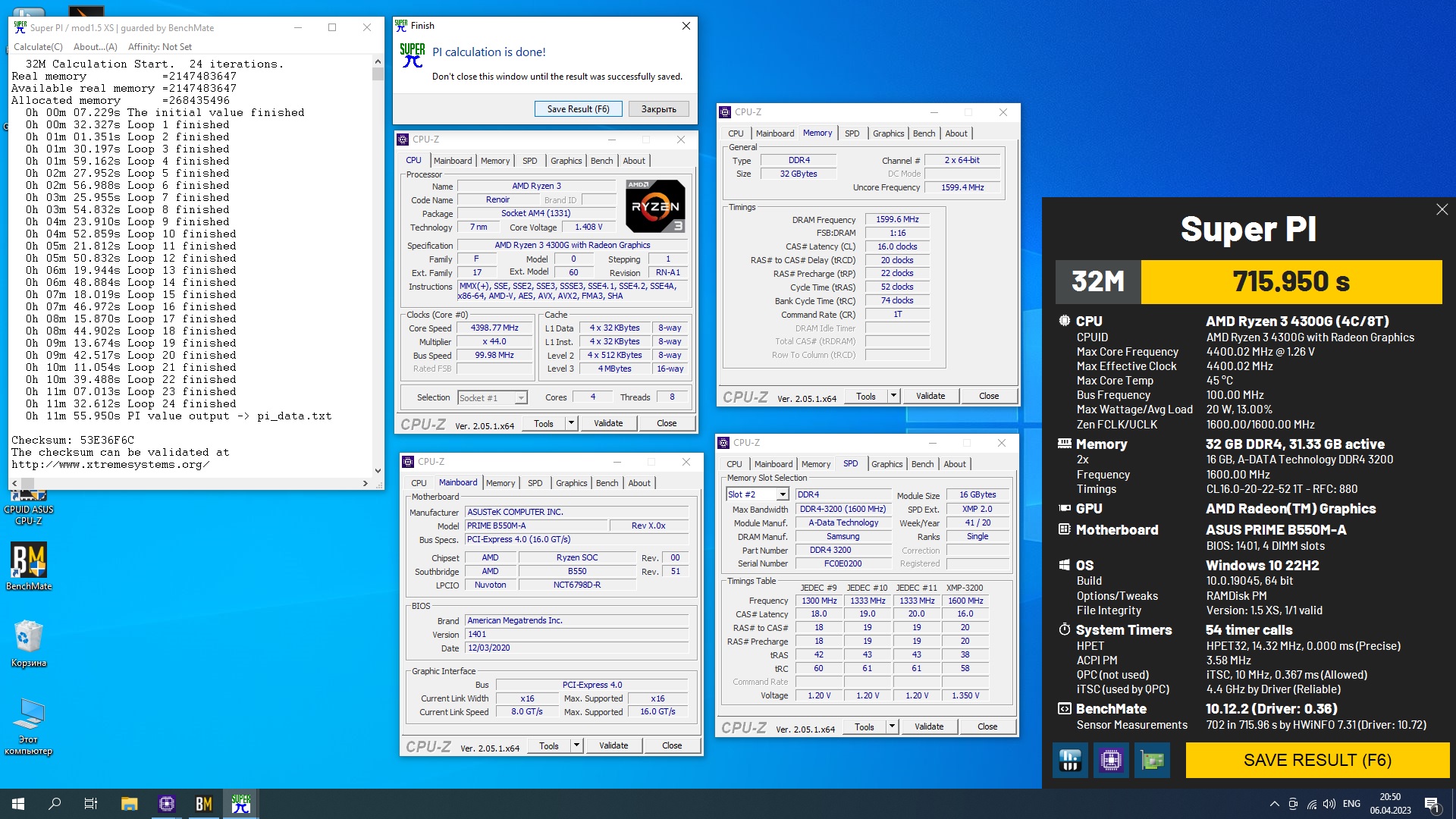Click the Super PI log vertical scrollbar thumb

pyautogui.click(x=378, y=74)
